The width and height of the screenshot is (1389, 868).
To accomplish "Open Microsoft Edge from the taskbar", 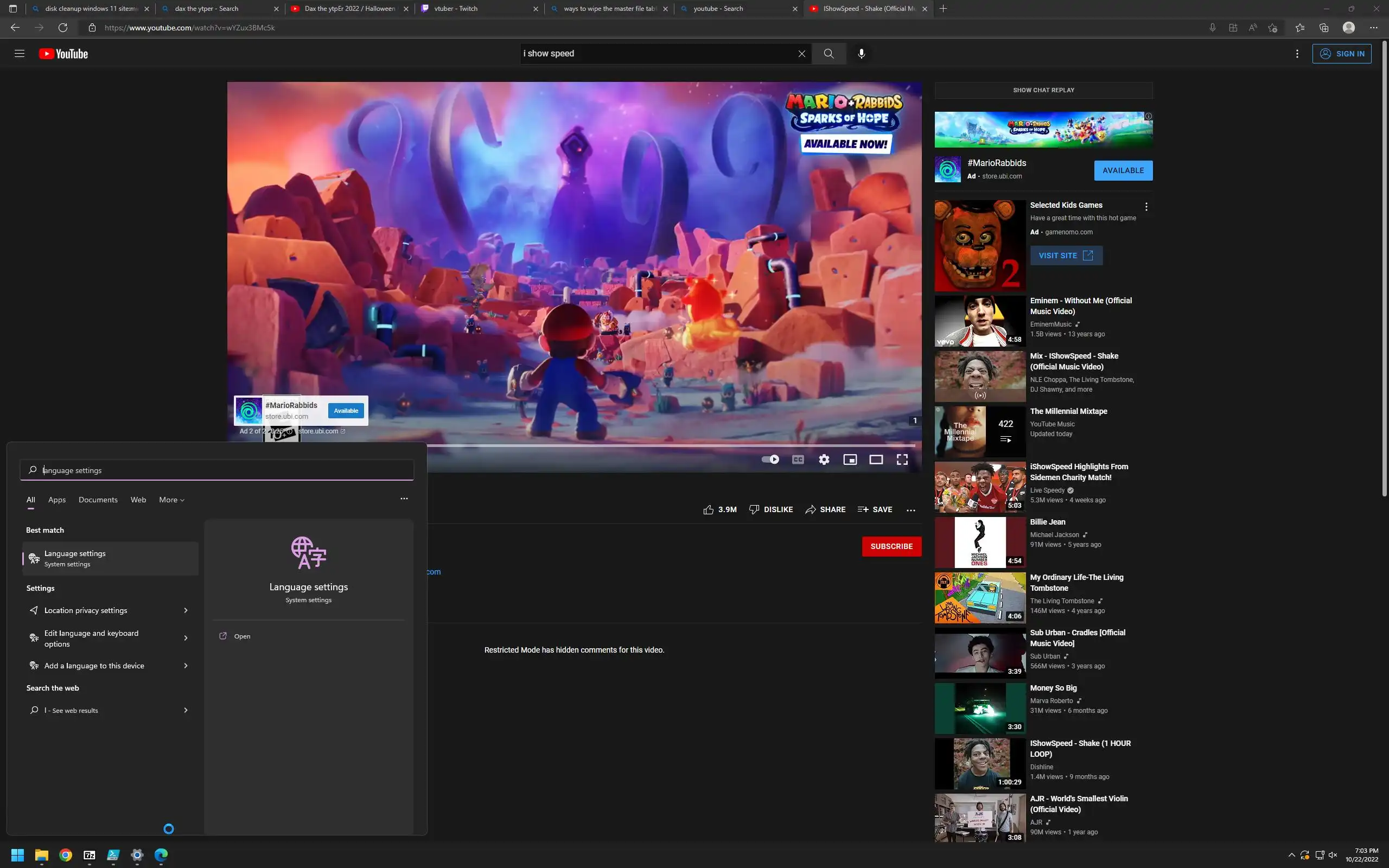I will 161,855.
